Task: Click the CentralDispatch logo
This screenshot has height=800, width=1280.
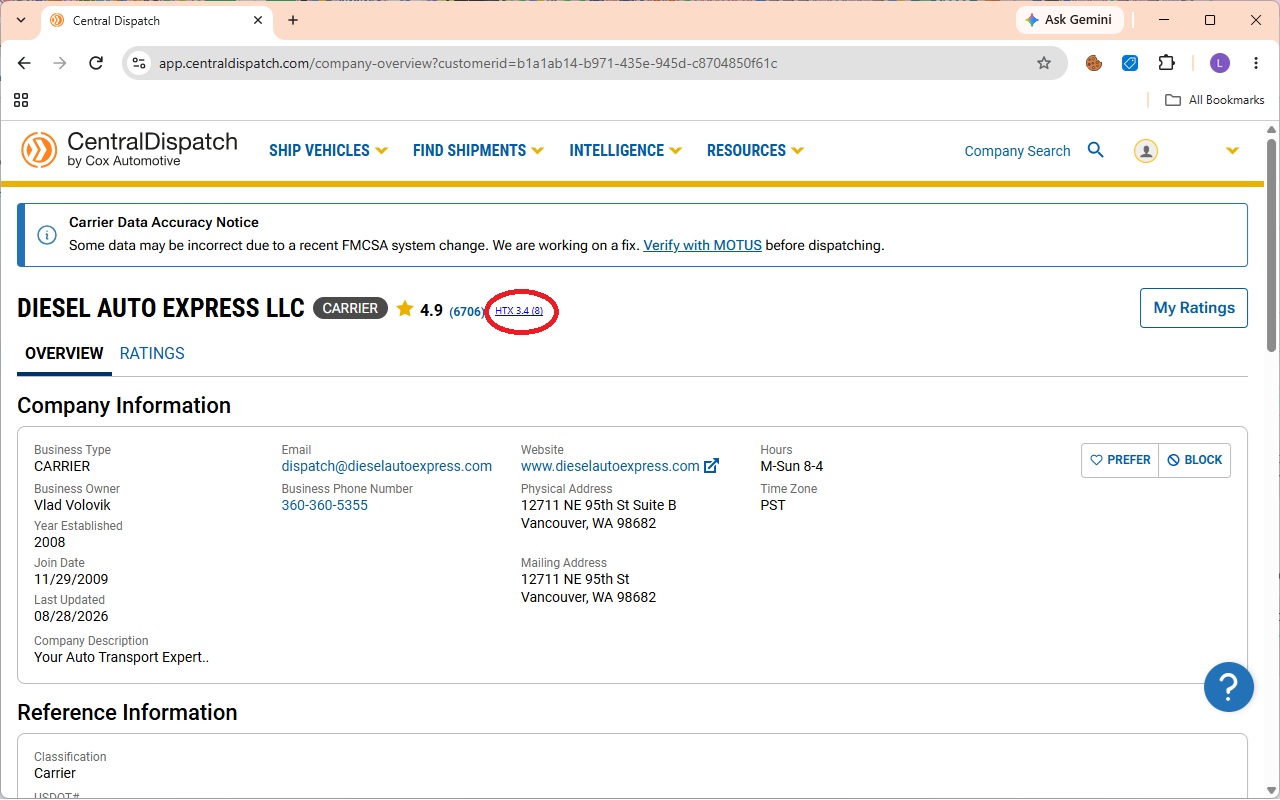Action: point(129,150)
